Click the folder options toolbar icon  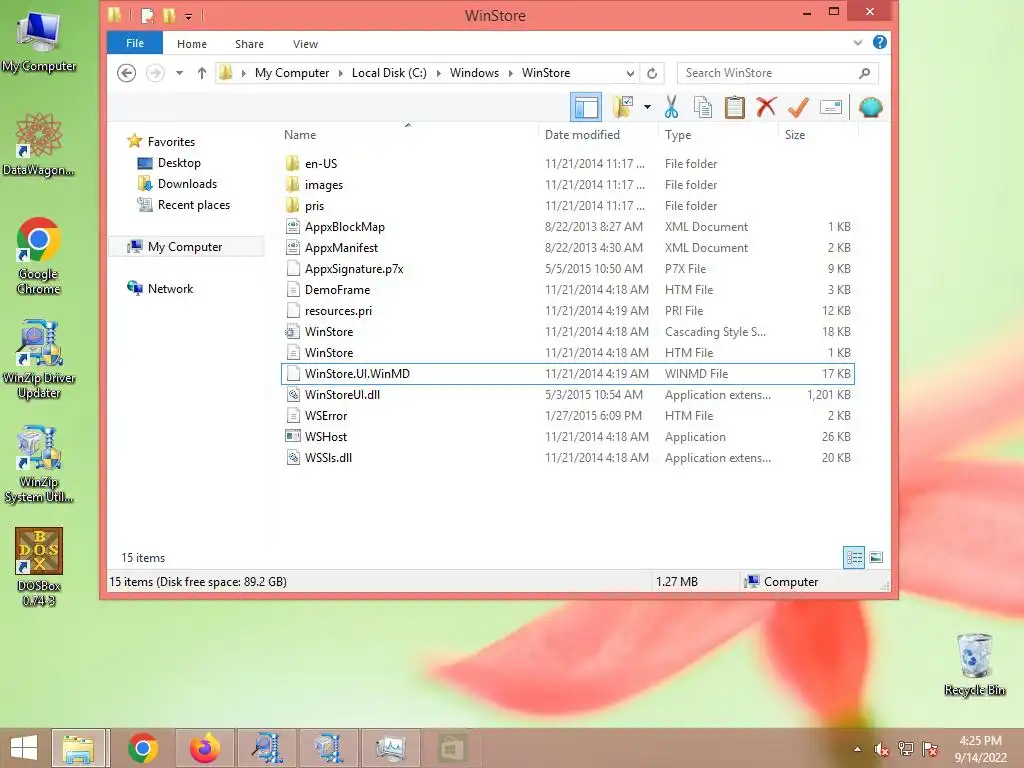(623, 107)
